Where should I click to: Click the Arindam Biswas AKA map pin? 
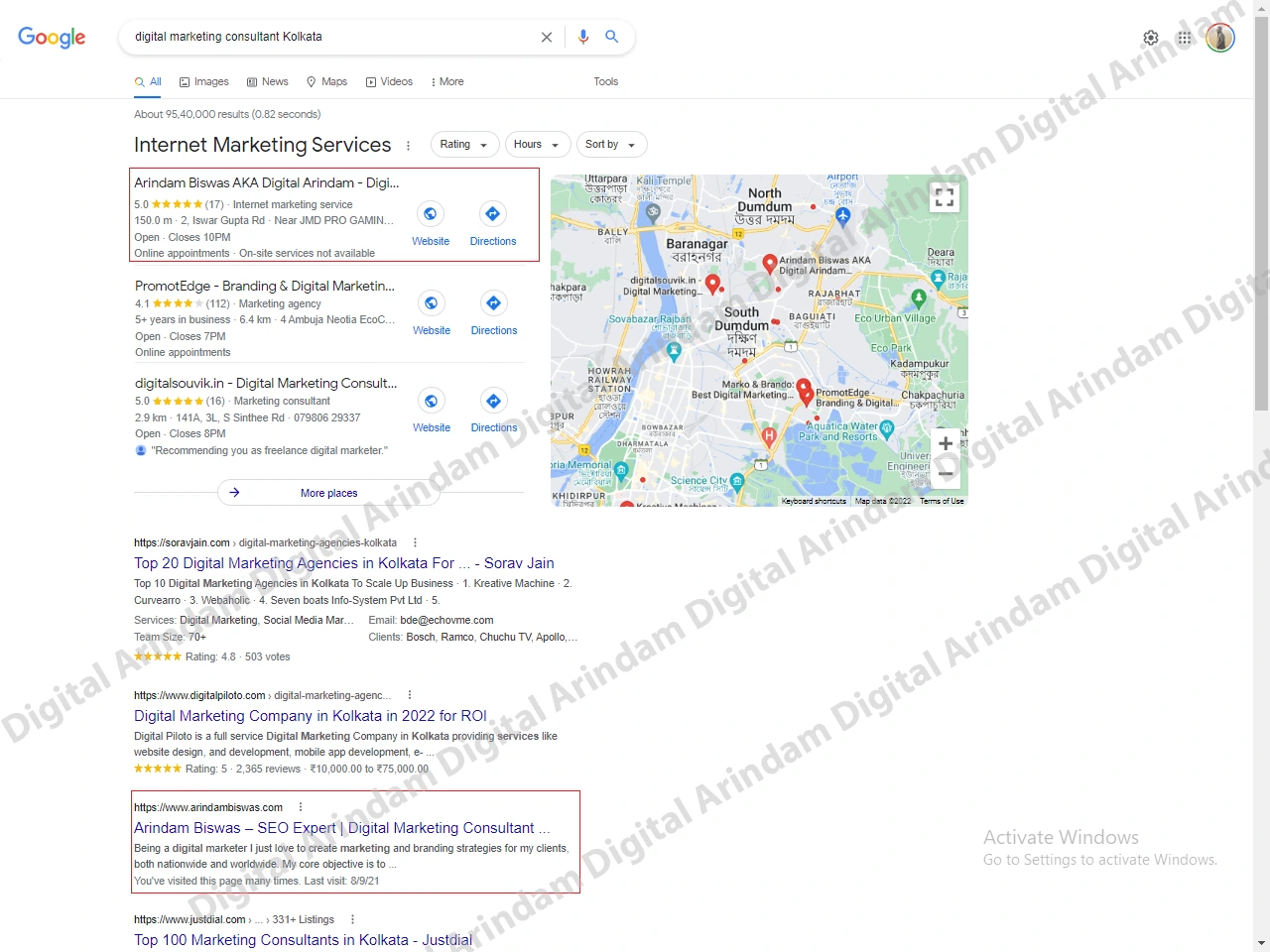tap(769, 264)
